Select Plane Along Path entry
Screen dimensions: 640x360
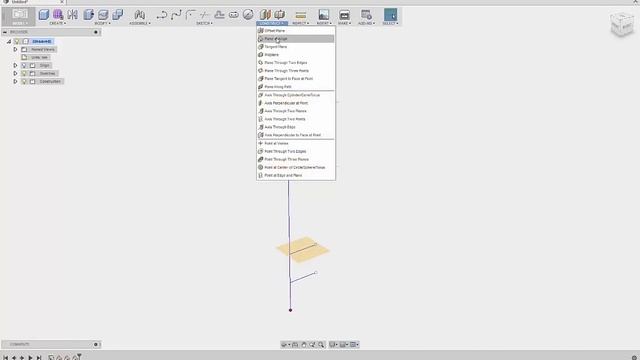coord(296,87)
